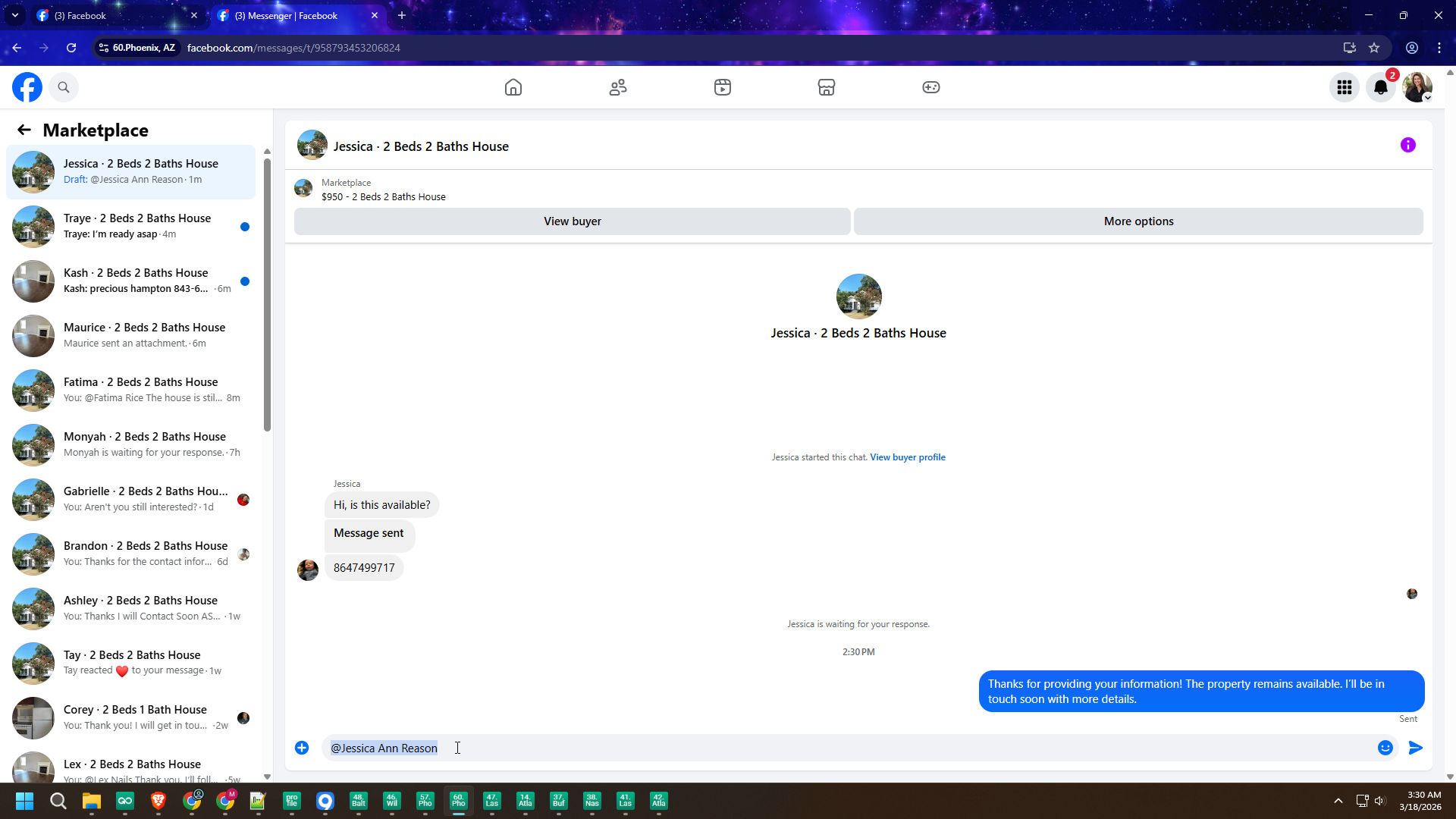Open the 60.Phoenix, AZ site chip

click(x=137, y=48)
